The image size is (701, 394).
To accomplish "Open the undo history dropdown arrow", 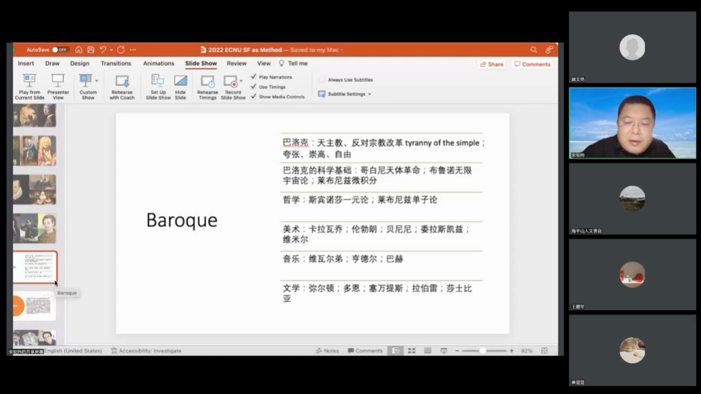I will point(111,50).
